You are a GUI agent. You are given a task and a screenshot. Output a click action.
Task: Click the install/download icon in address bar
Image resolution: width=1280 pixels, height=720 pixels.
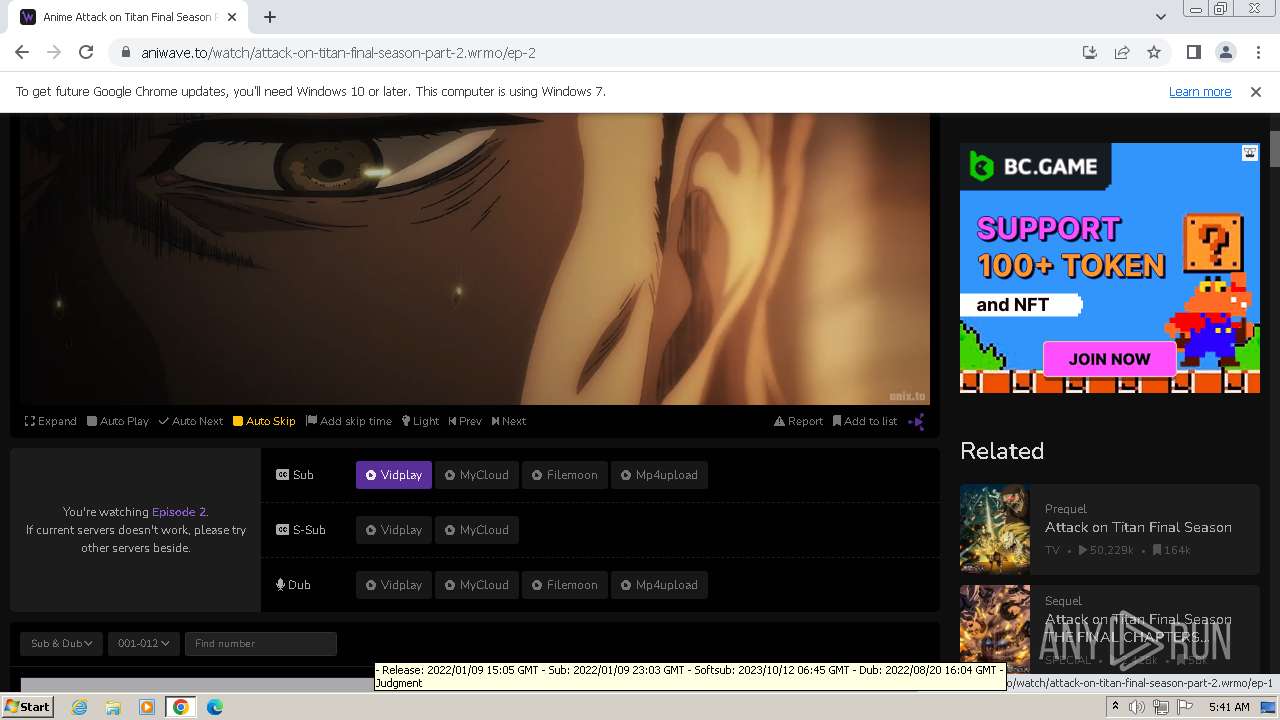click(x=1090, y=52)
